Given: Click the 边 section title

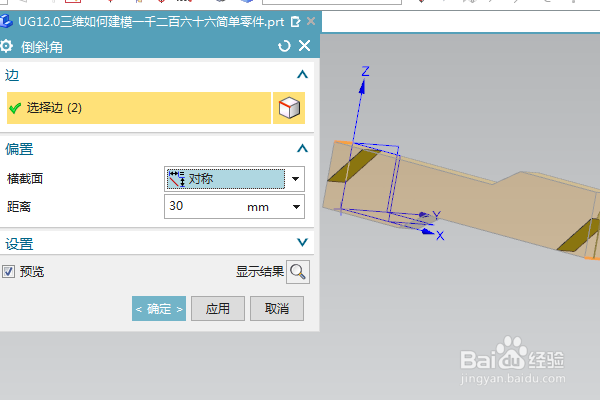Looking at the screenshot, I should click(11, 75).
